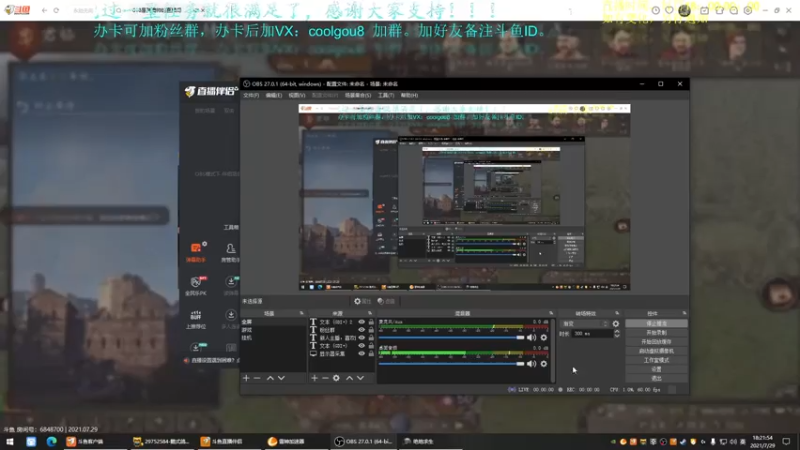Select the 全屏 scene
The image size is (800, 450).
tap(273, 322)
